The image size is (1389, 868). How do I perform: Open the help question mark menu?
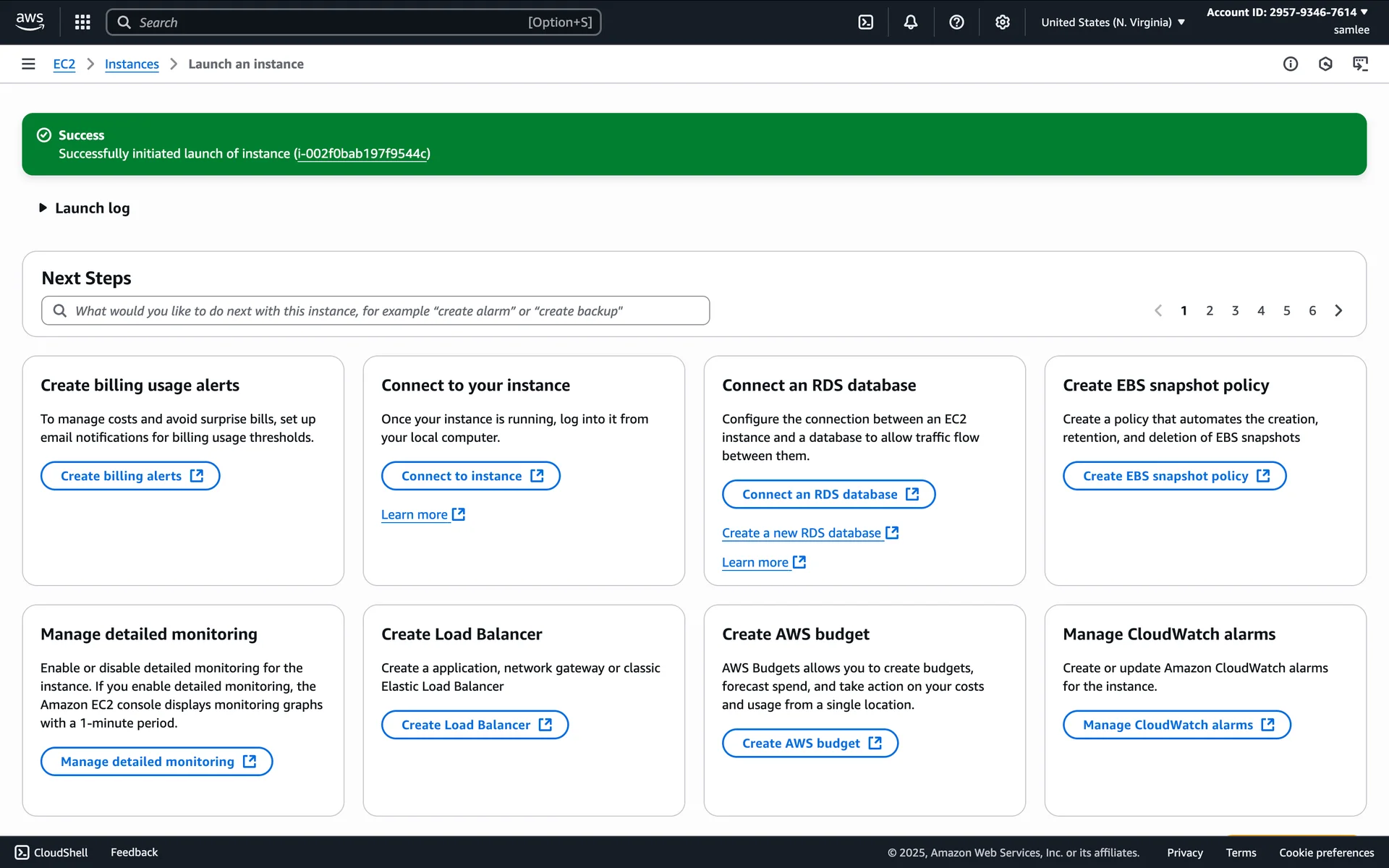point(956,22)
